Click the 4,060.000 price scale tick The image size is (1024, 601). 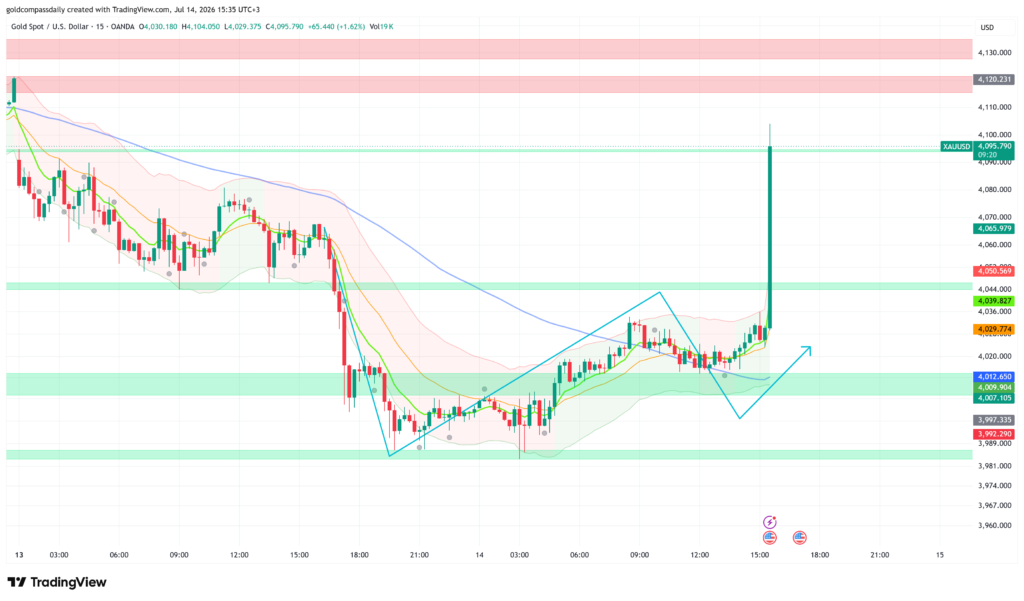[995, 245]
